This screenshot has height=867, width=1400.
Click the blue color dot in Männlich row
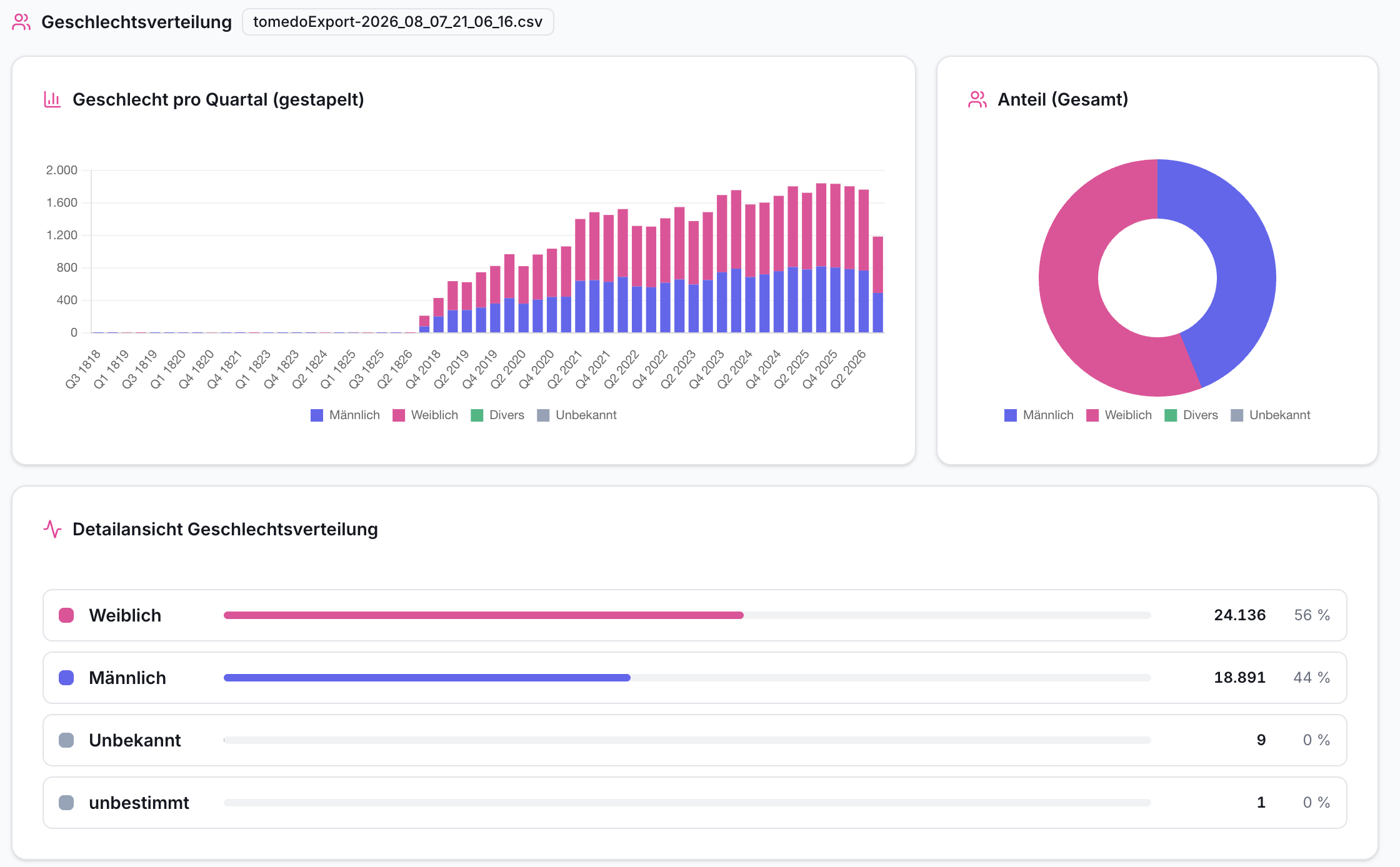click(66, 678)
